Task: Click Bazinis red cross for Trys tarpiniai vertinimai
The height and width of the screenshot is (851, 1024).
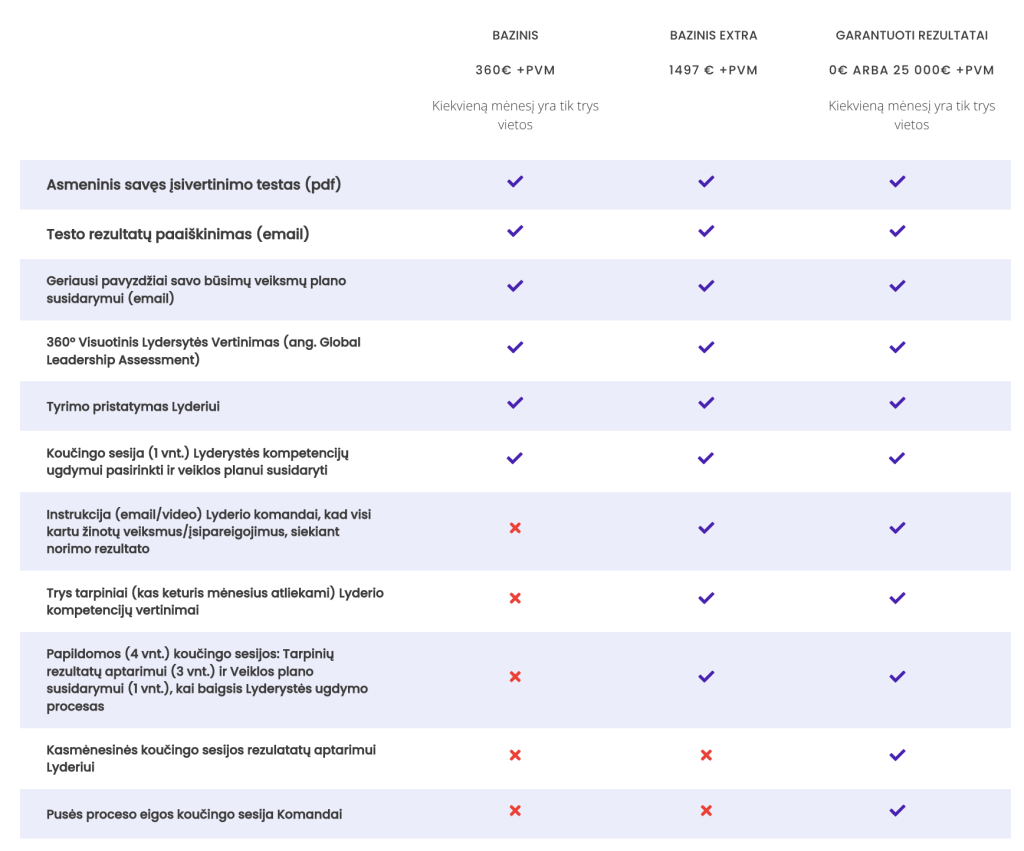Action: [515, 598]
